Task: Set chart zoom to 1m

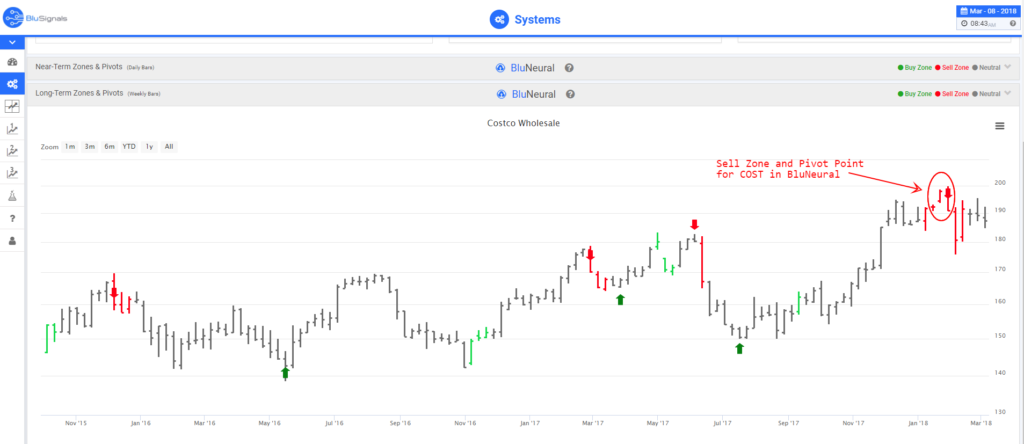Action: [x=70, y=147]
